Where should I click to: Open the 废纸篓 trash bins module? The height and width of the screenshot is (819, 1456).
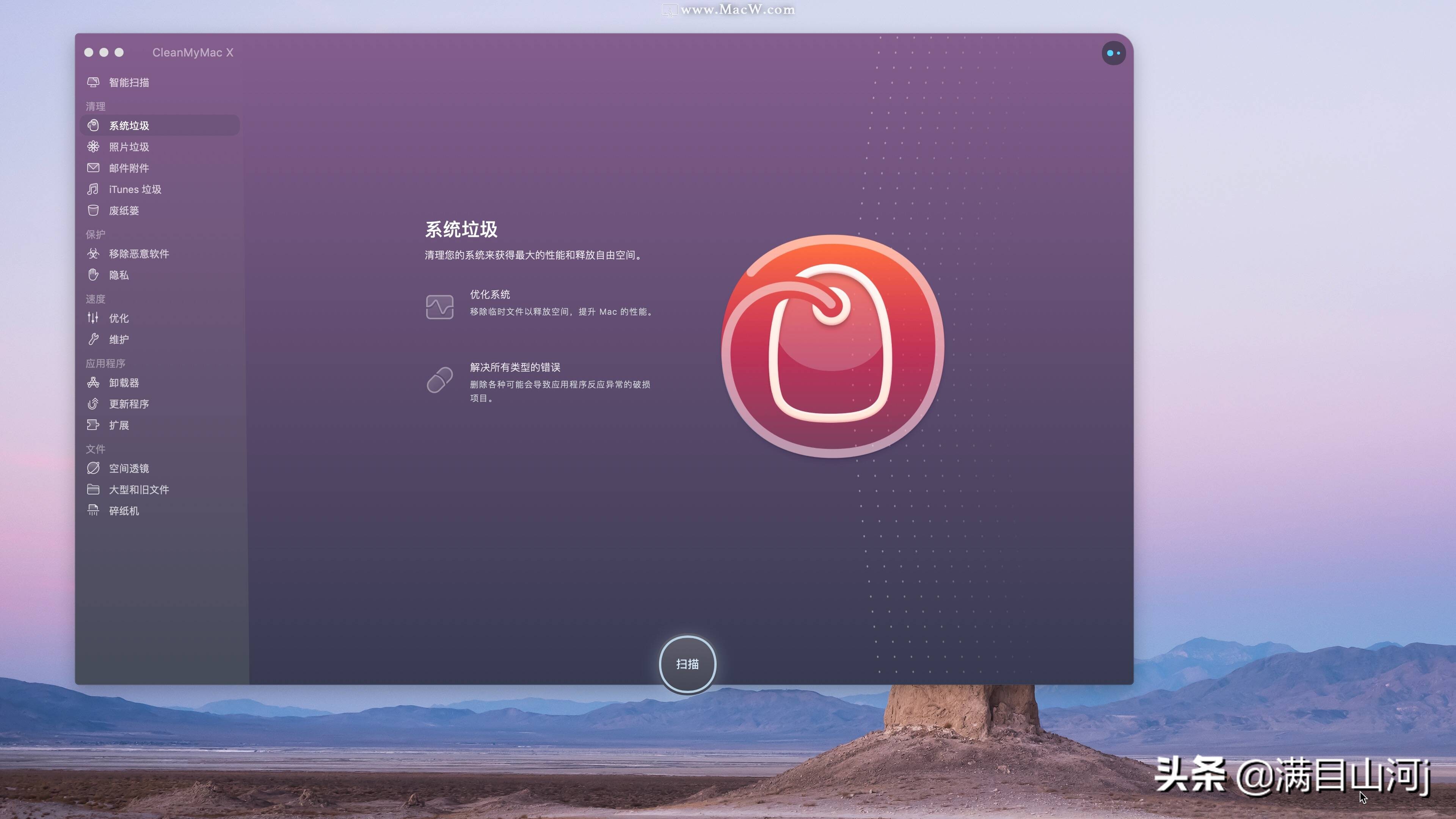point(126,210)
